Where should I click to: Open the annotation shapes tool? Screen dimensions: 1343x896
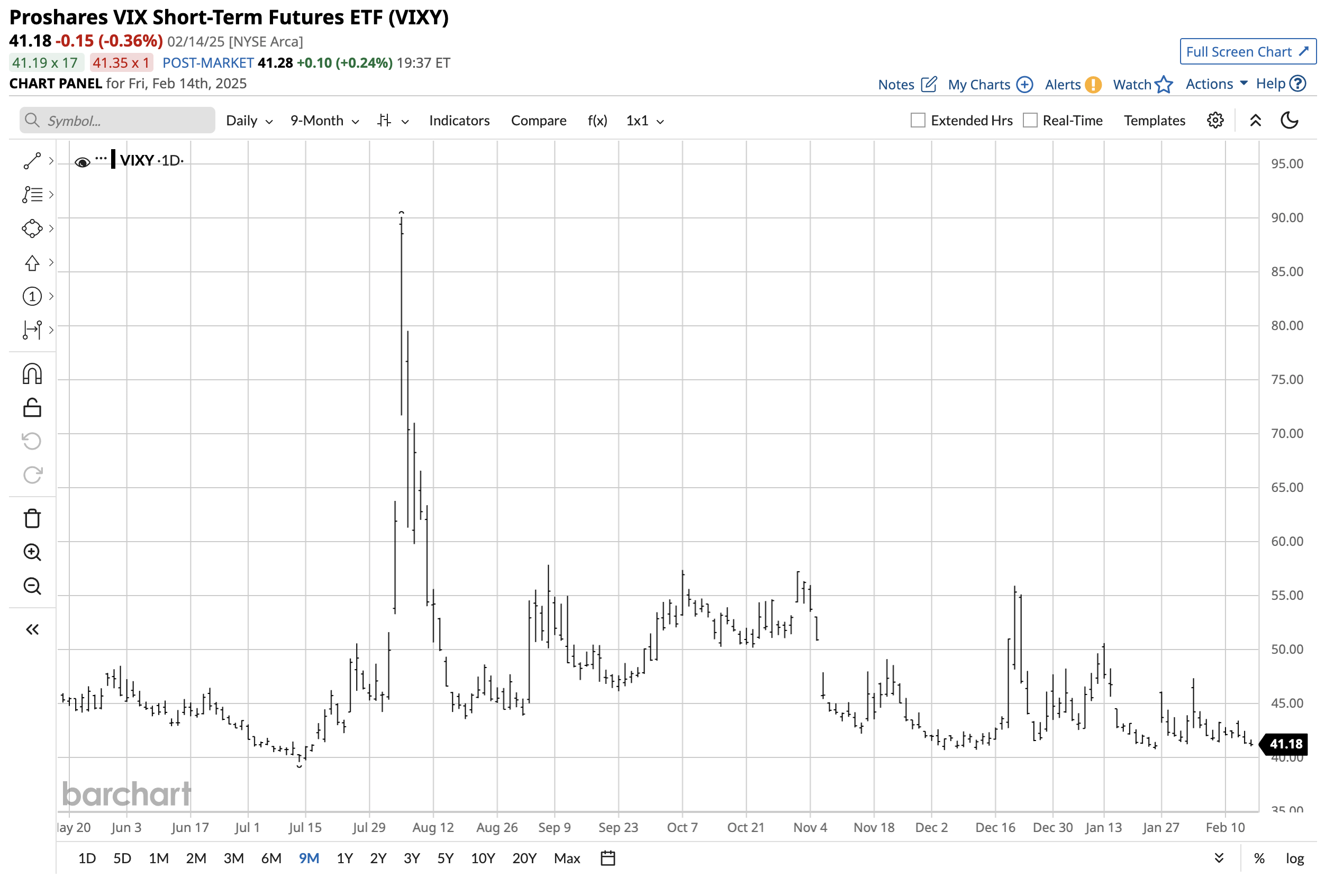[x=31, y=228]
